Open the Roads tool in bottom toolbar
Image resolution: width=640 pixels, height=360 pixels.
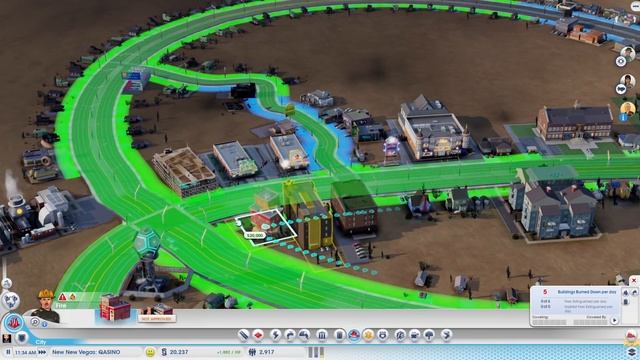(243, 335)
